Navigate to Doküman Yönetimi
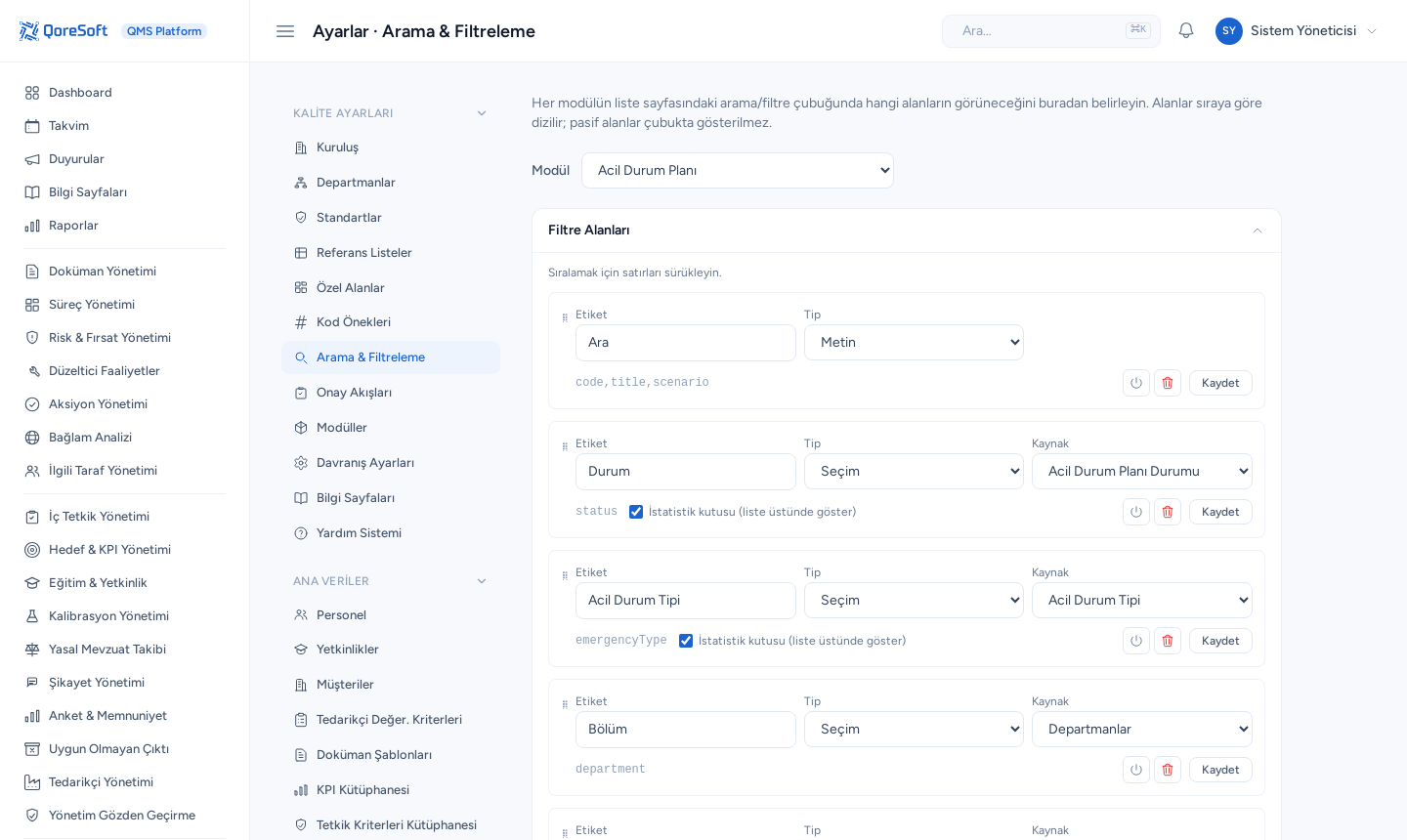 tap(125, 272)
